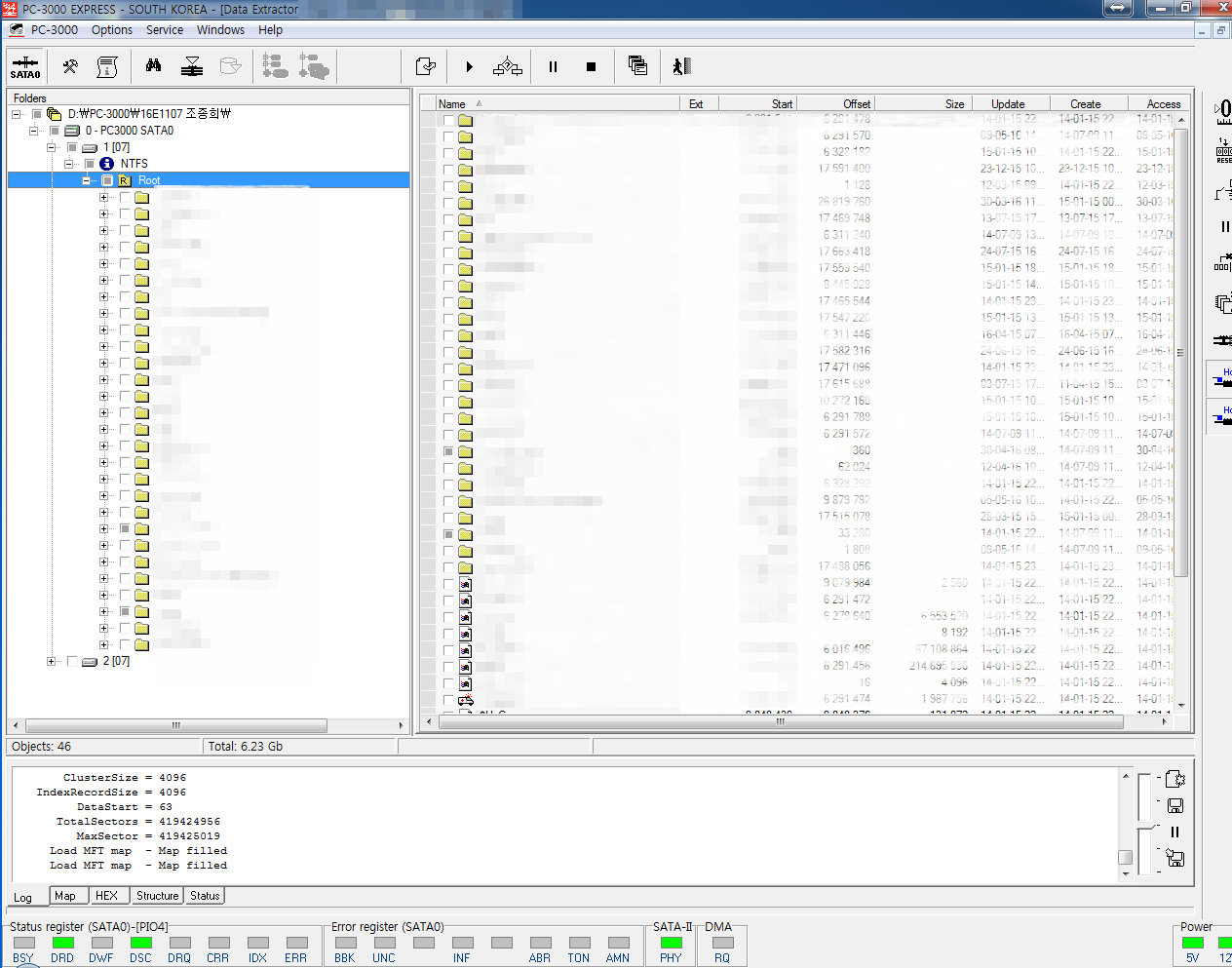Image resolution: width=1232 pixels, height=968 pixels.
Task: Click the info scroll icon in toolbar
Action: (x=107, y=66)
